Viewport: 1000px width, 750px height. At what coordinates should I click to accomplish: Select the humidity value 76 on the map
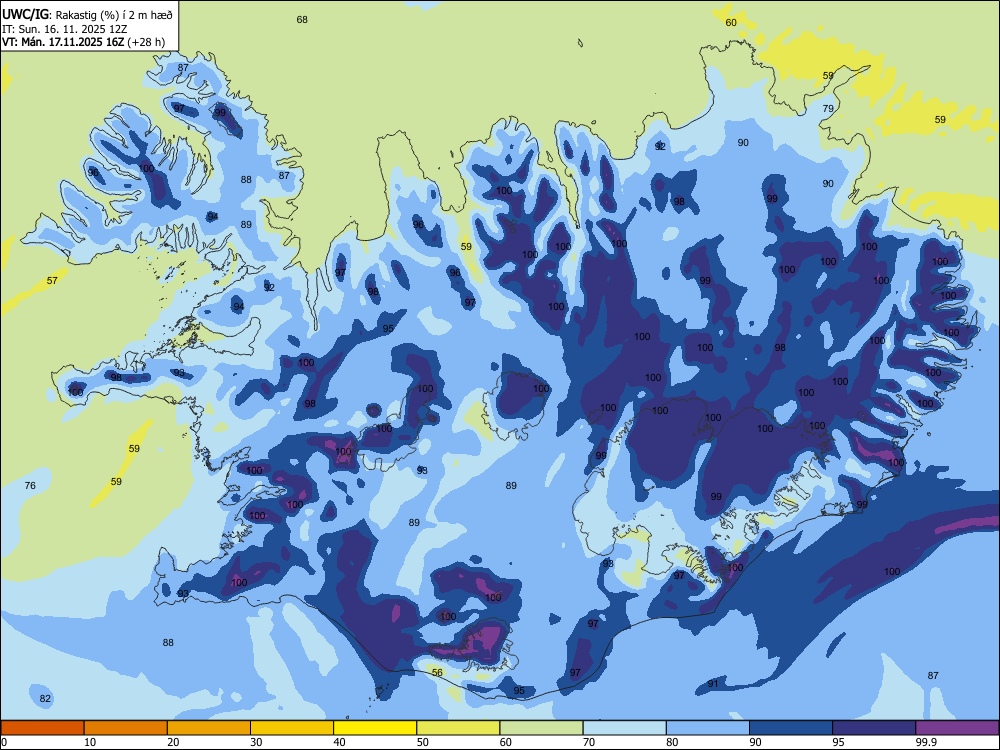click(30, 486)
